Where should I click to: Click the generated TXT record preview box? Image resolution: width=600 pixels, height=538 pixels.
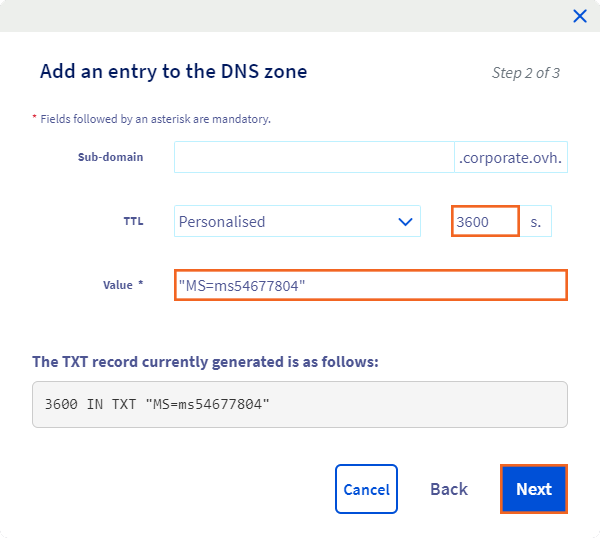coord(300,404)
